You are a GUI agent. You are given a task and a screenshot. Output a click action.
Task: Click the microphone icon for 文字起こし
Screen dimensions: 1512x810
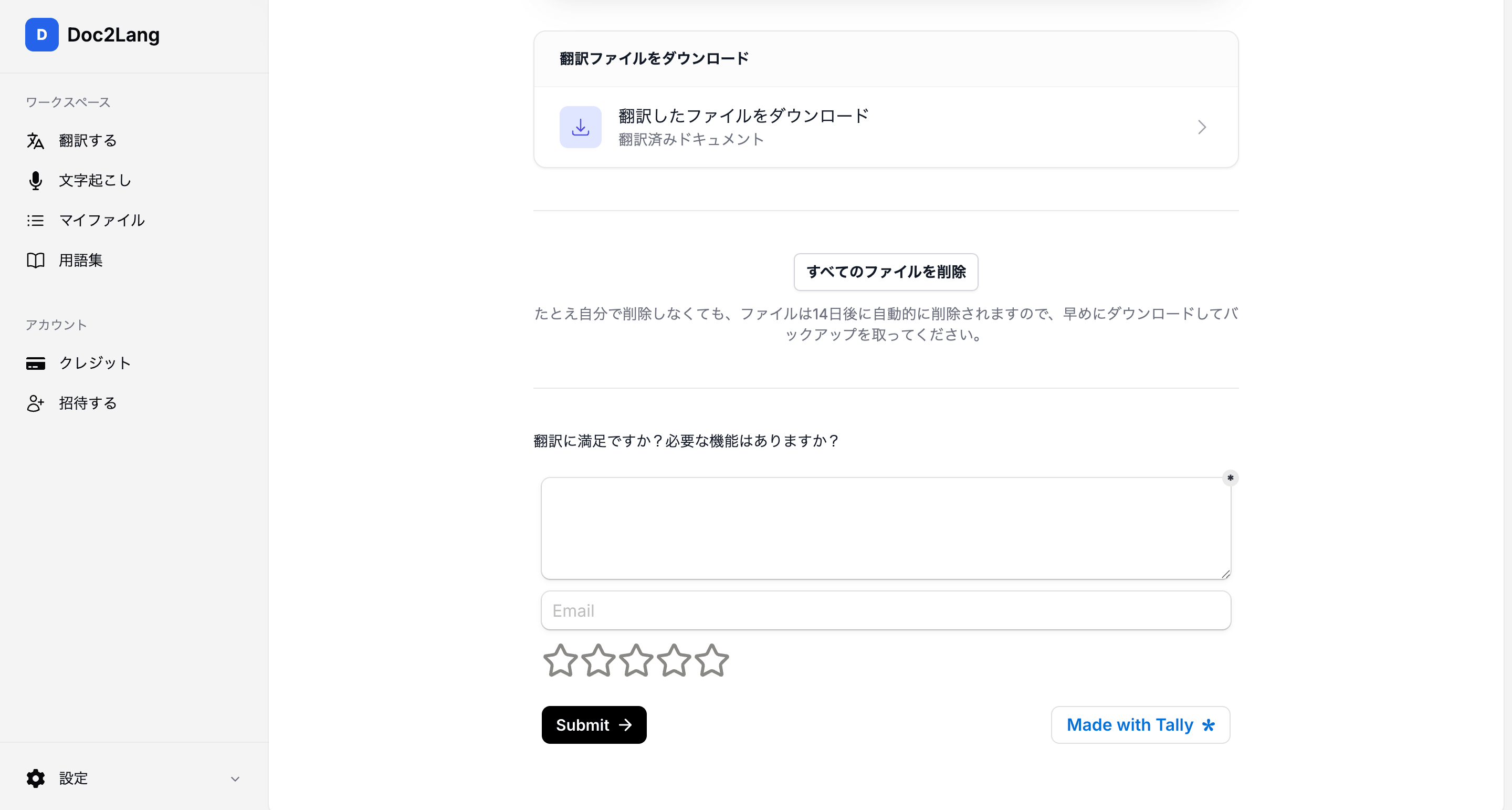(35, 181)
